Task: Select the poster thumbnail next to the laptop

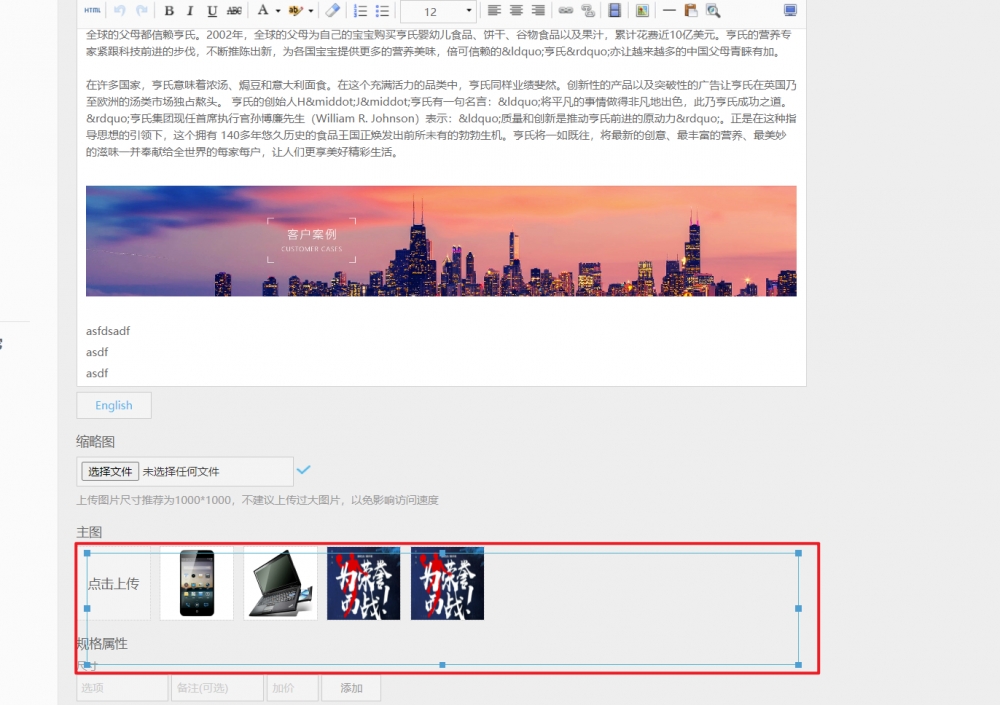Action: click(364, 583)
